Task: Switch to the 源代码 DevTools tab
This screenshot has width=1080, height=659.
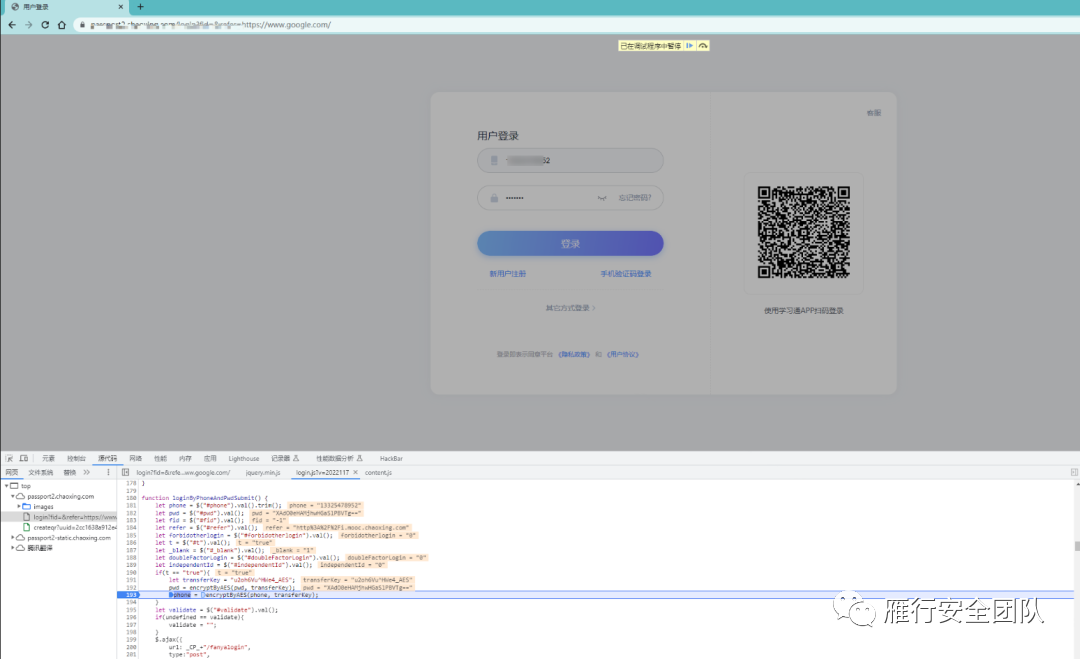Action: tap(107, 458)
